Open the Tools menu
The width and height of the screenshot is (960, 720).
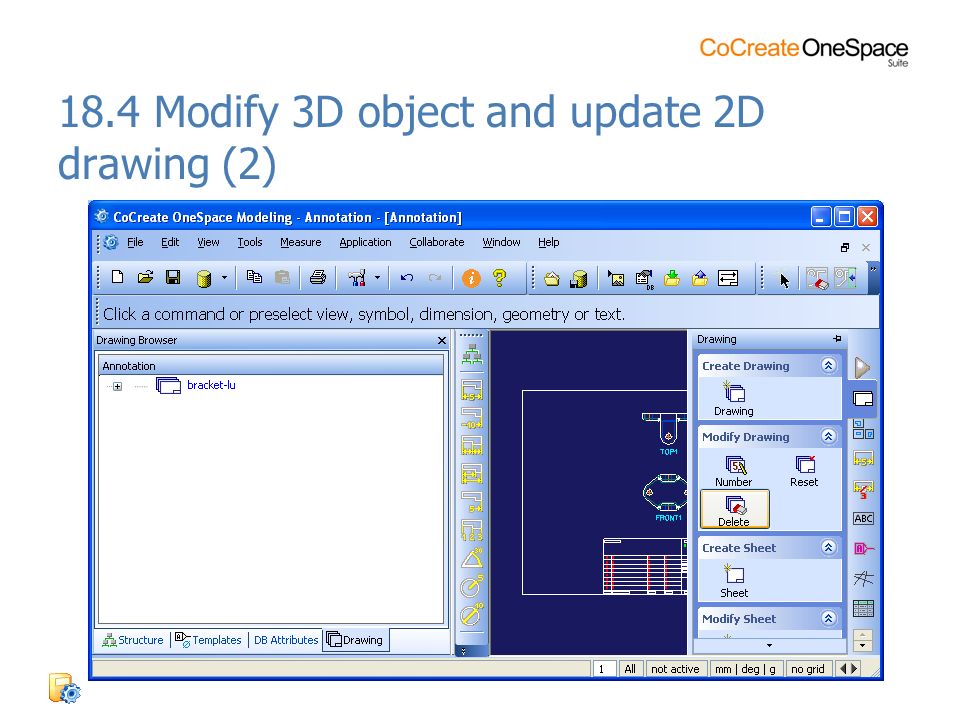coord(250,242)
